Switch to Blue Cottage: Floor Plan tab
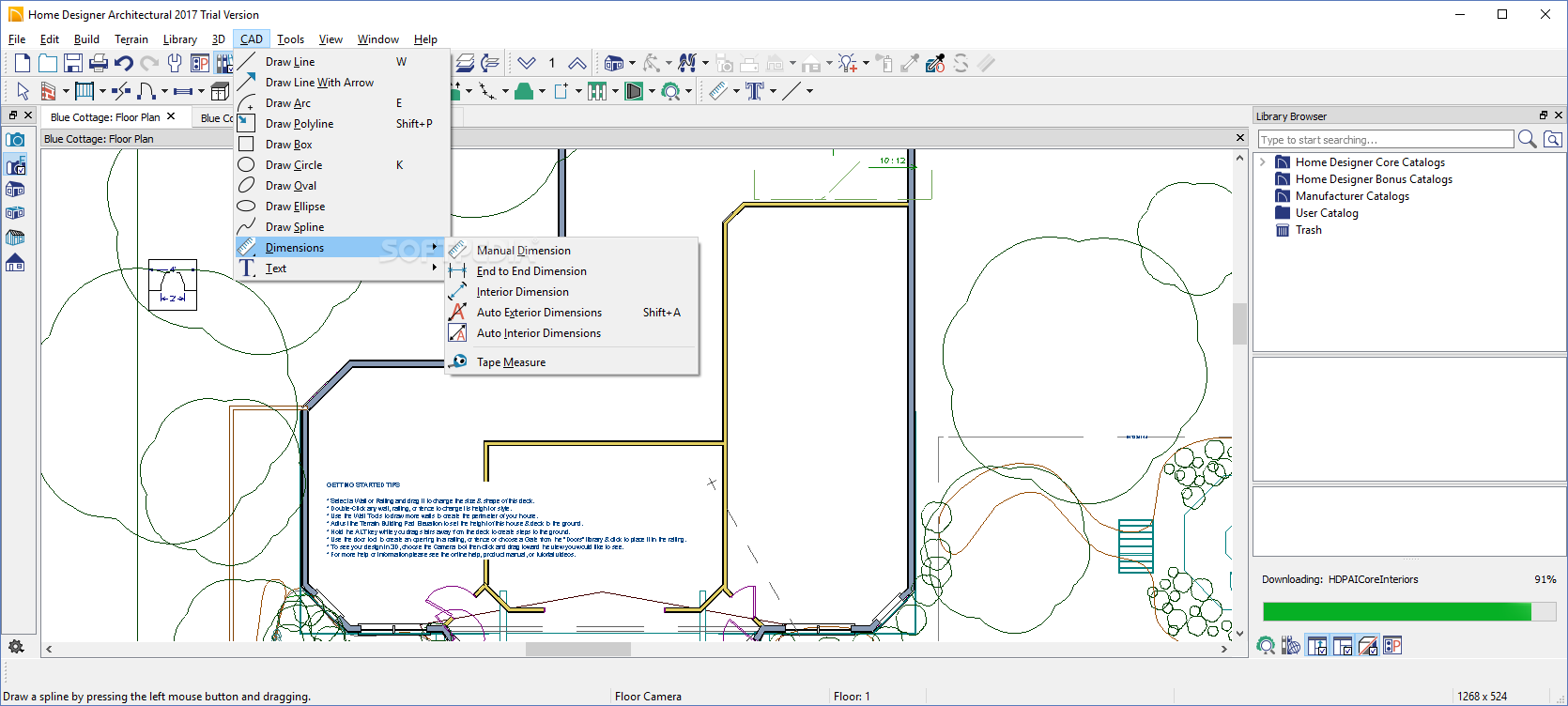The height and width of the screenshot is (706, 1568). [x=105, y=117]
